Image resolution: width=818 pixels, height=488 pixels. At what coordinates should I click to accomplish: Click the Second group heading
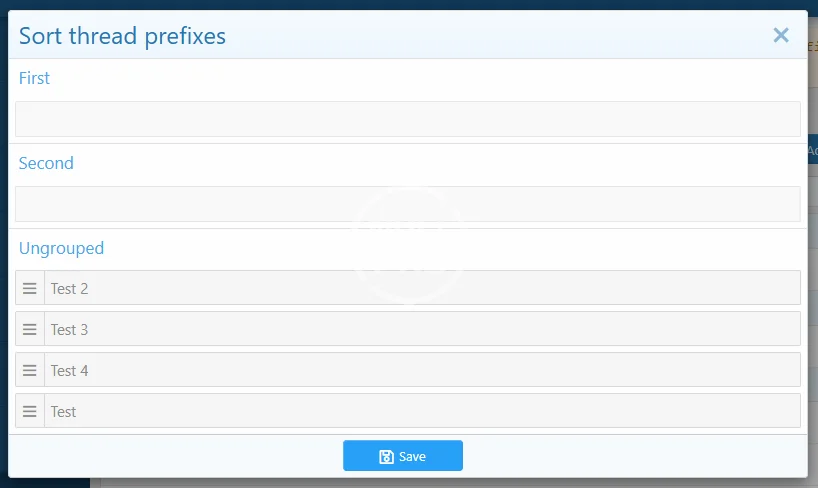[x=46, y=163]
